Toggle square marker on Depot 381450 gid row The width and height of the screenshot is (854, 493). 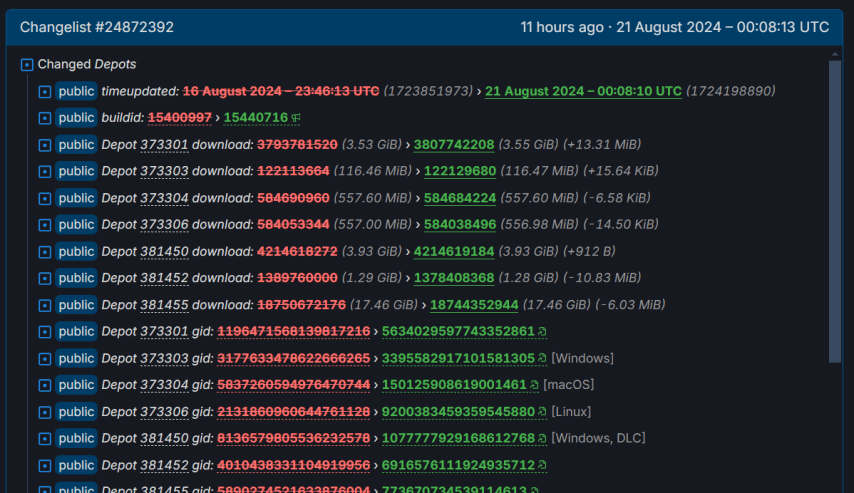[x=45, y=439]
